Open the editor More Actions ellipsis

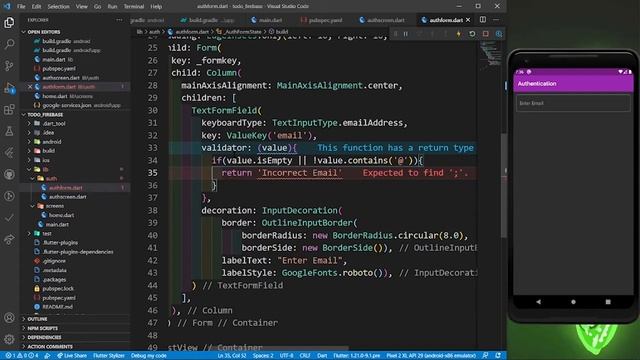pyautogui.click(x=496, y=20)
